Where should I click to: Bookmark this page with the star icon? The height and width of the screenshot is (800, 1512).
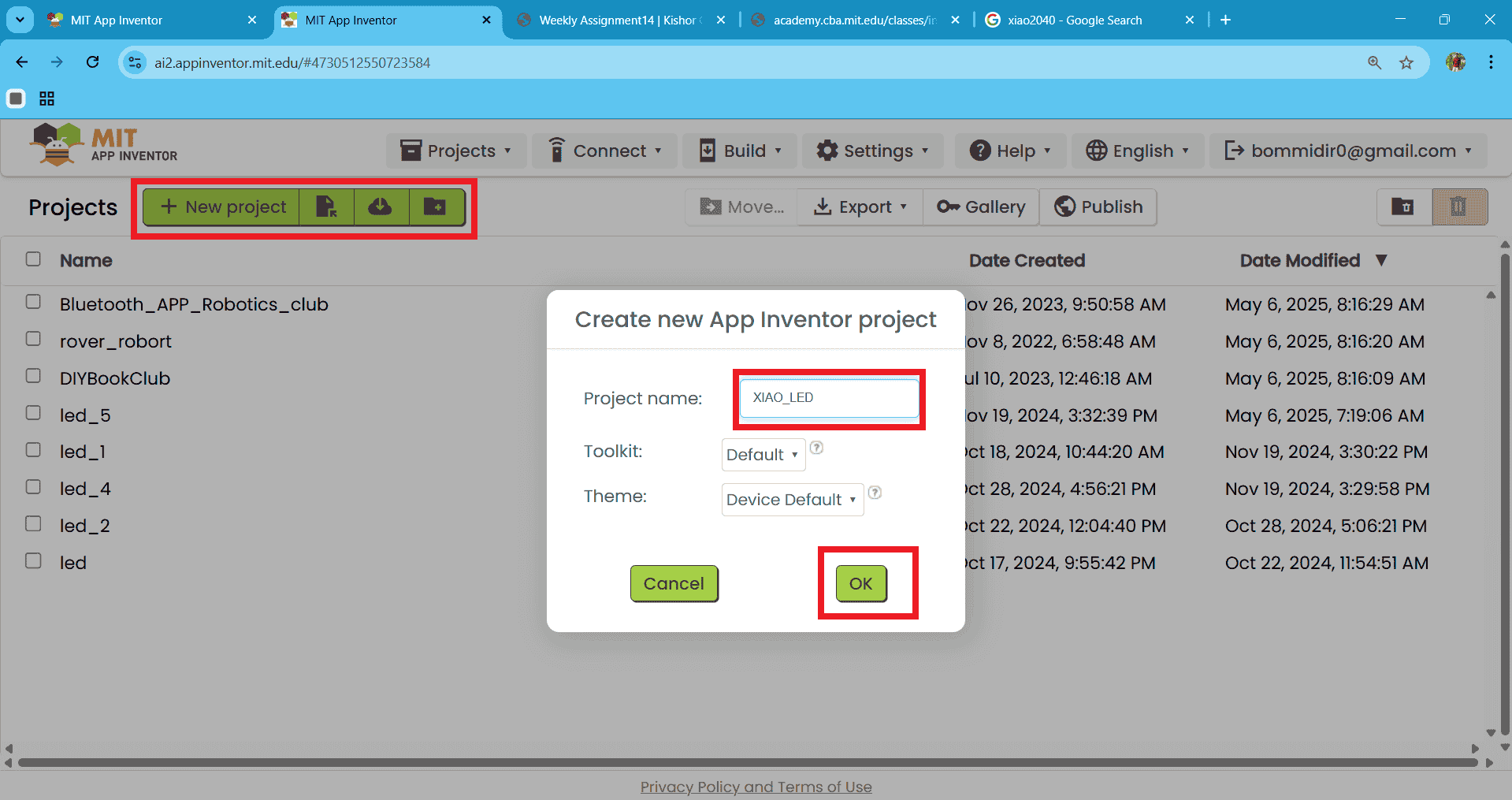[x=1406, y=63]
